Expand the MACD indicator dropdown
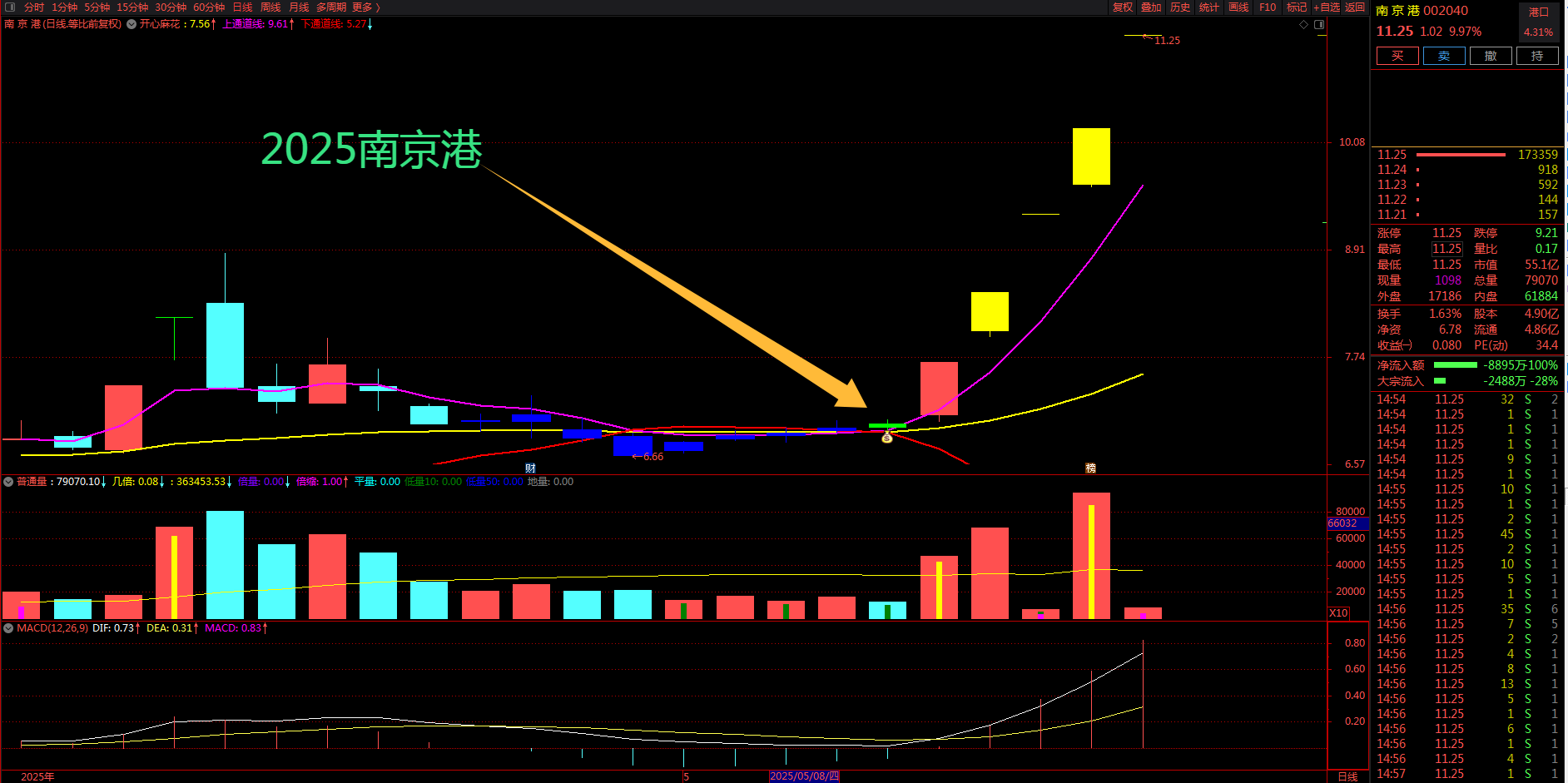 point(8,628)
